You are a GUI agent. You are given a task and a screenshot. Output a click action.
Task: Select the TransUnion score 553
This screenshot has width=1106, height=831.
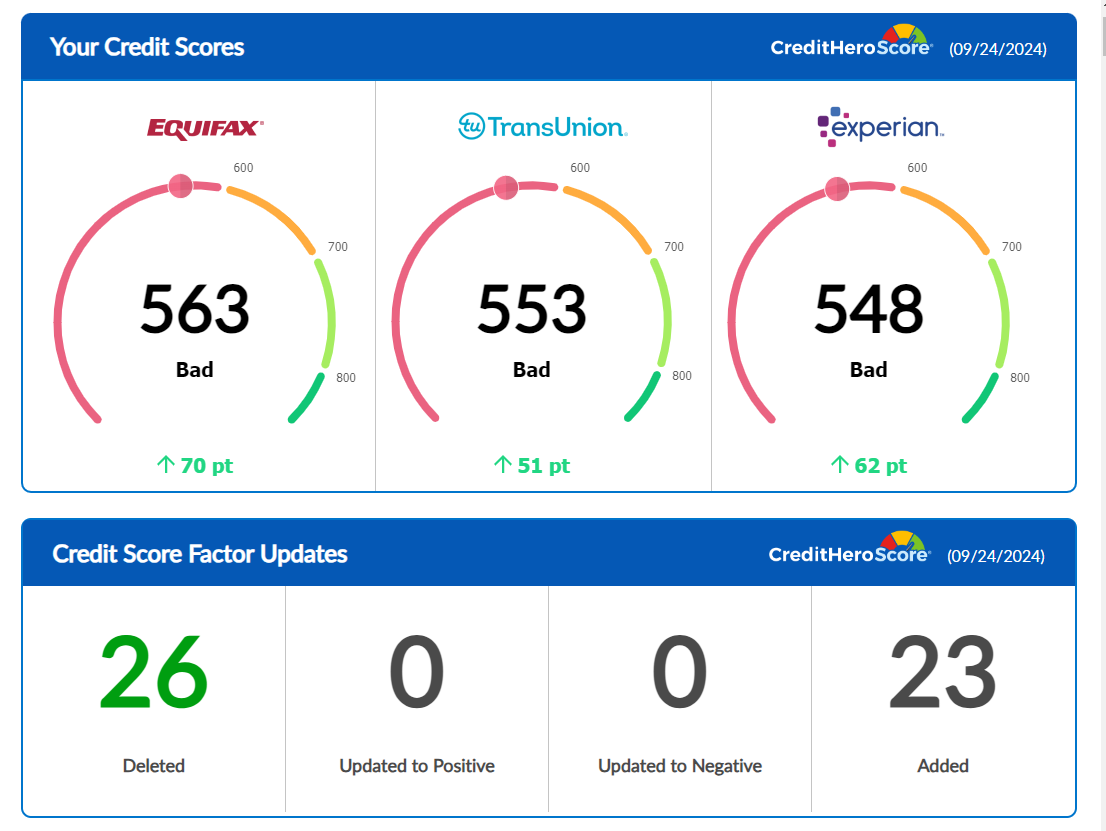532,308
